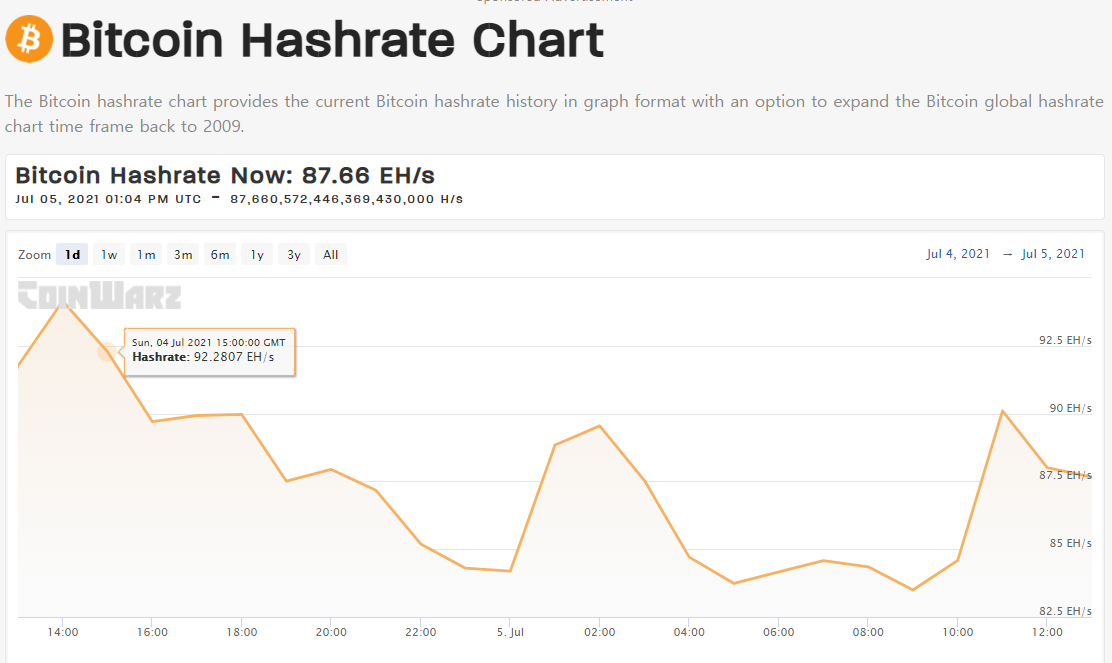Click the 22:00 time axis label
This screenshot has height=663, width=1112.
coord(421,632)
